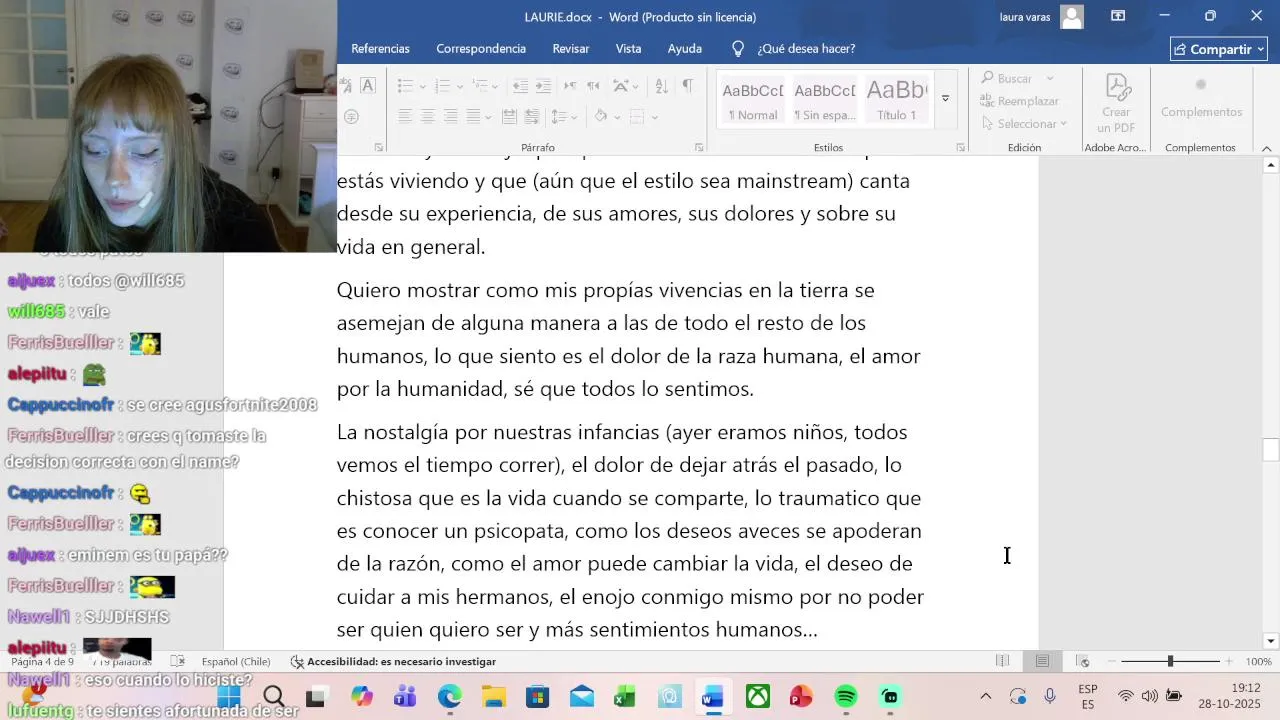
Task: Open the Correspondencia tab
Action: tap(481, 49)
